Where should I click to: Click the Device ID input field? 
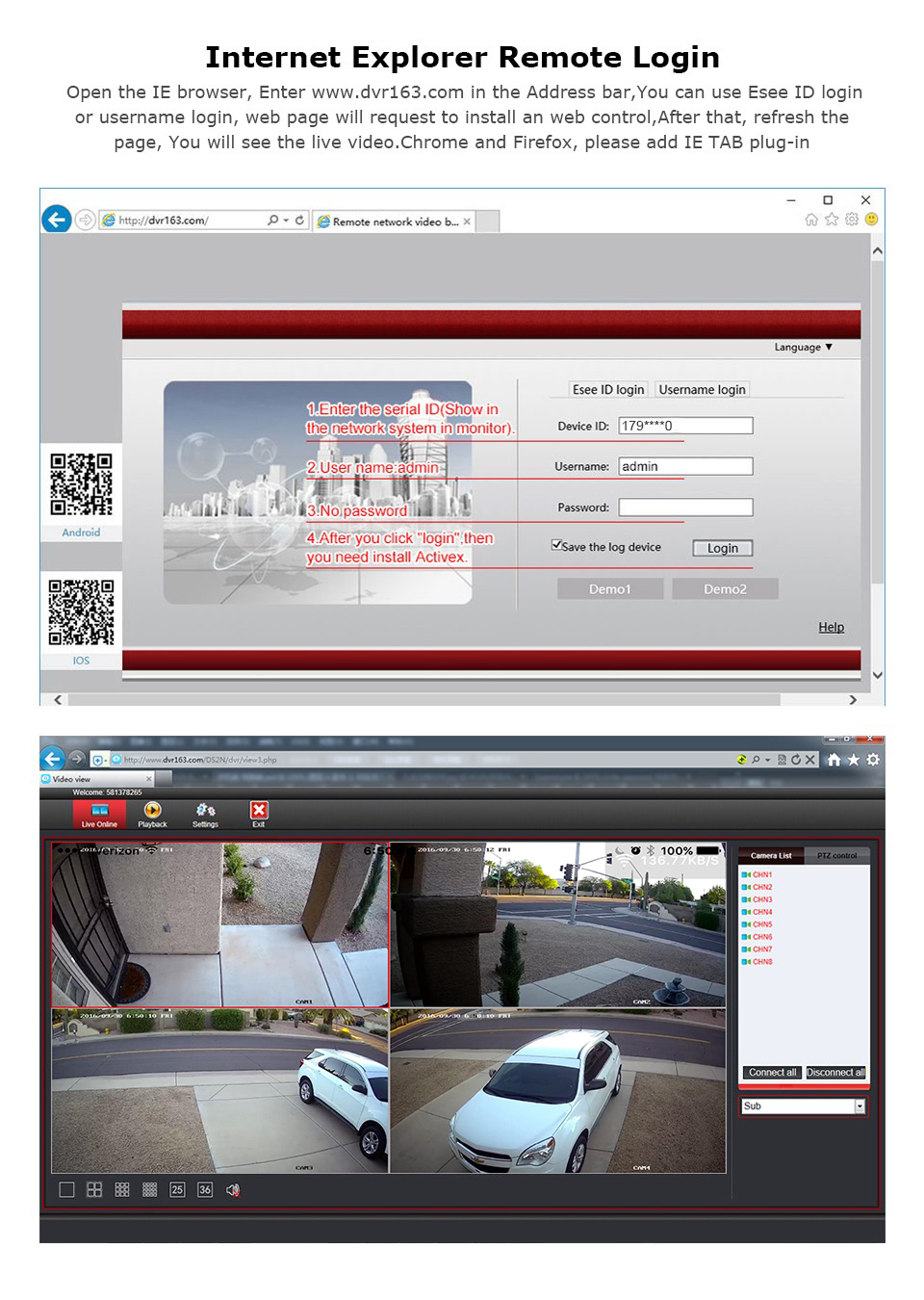pos(685,426)
